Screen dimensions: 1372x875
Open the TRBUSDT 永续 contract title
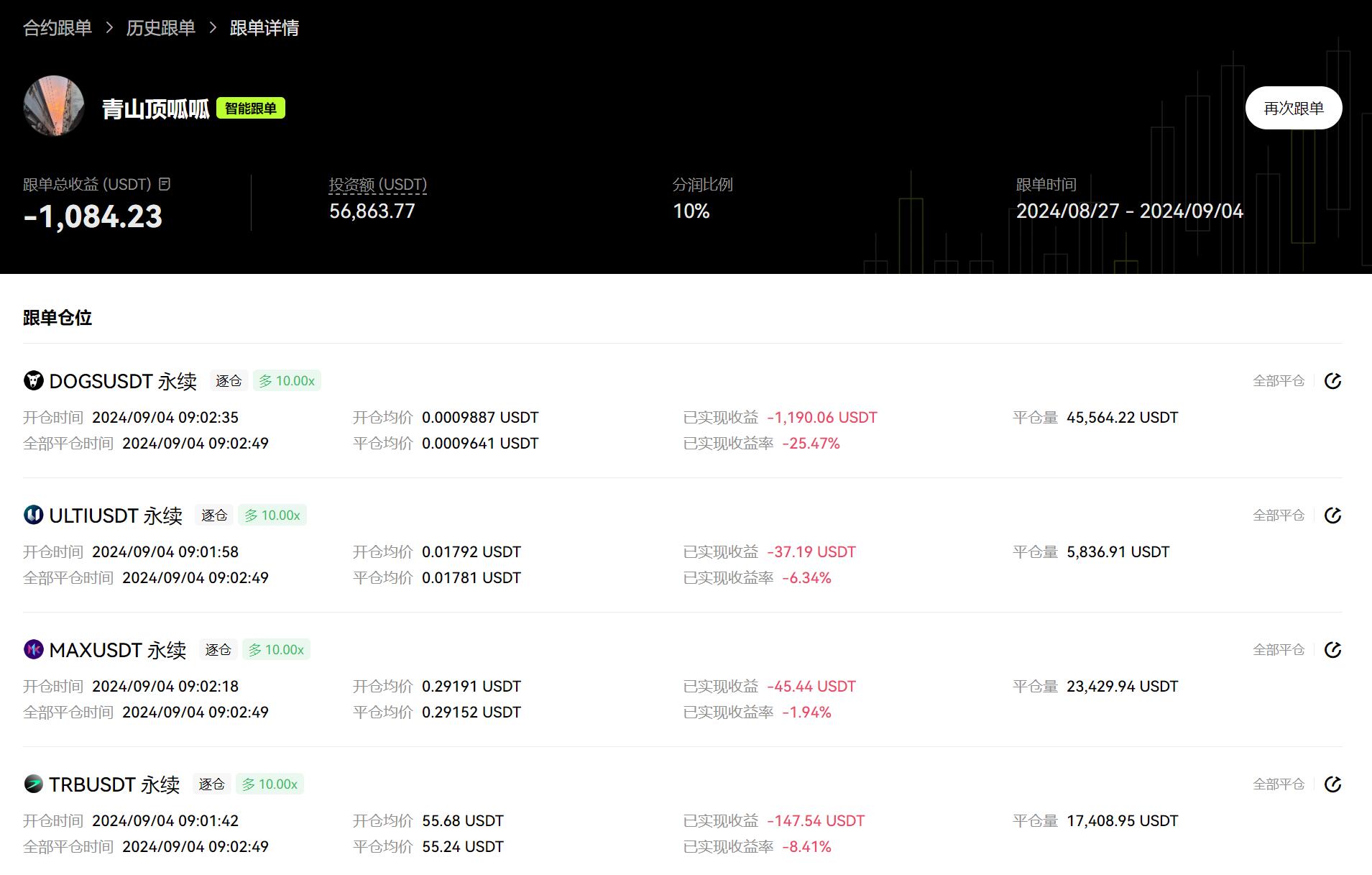pos(114,784)
